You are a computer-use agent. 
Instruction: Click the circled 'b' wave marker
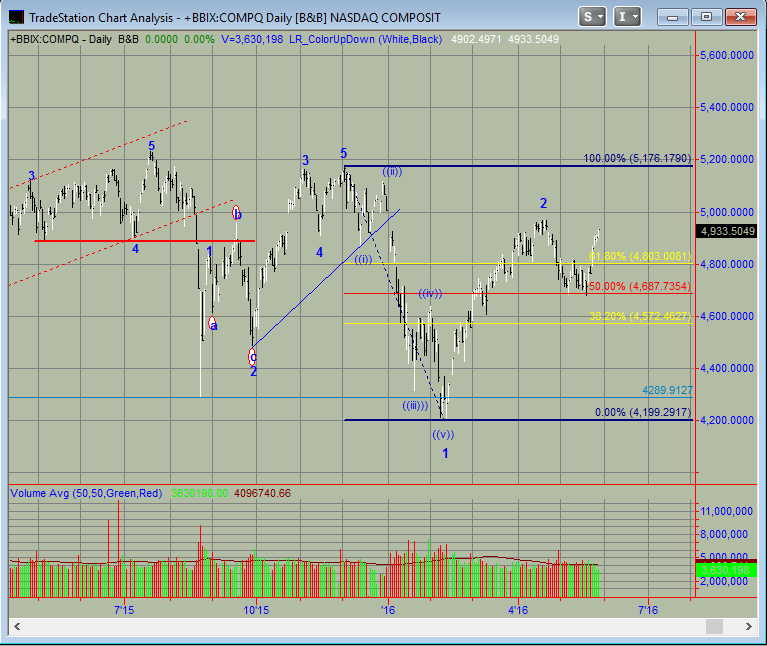236,213
